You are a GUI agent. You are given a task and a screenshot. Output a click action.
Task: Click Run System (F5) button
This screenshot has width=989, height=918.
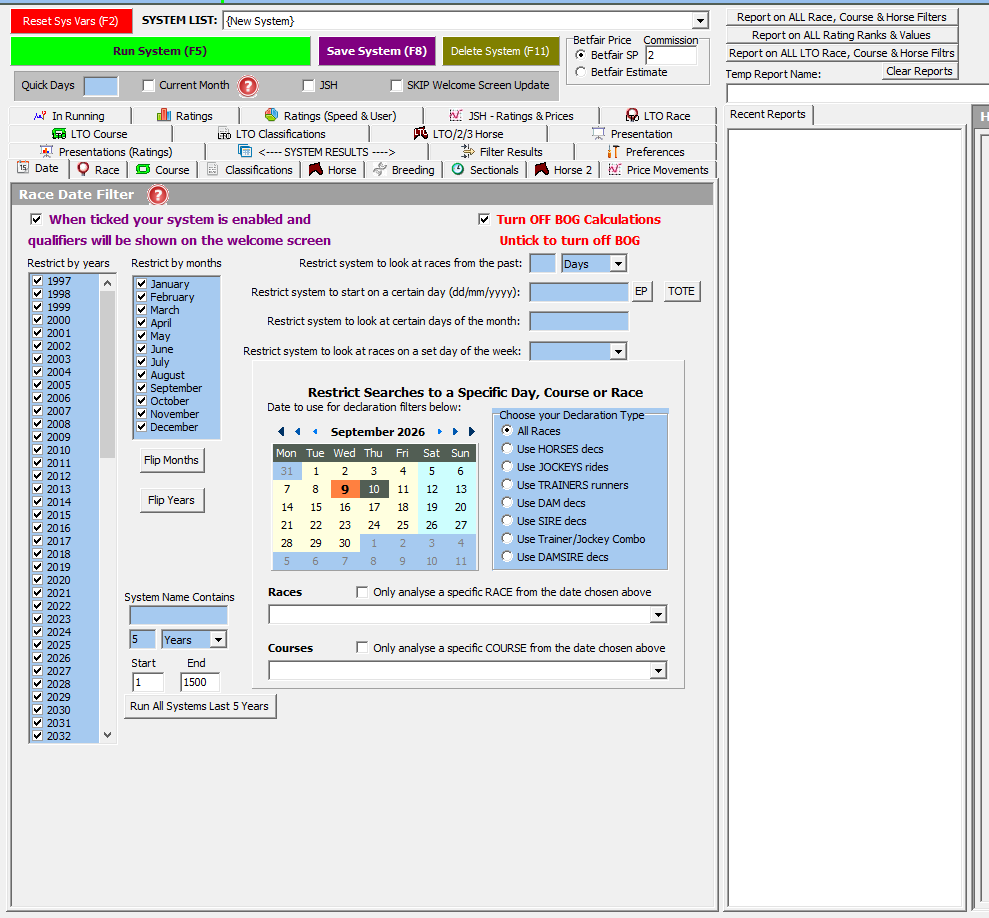(160, 51)
